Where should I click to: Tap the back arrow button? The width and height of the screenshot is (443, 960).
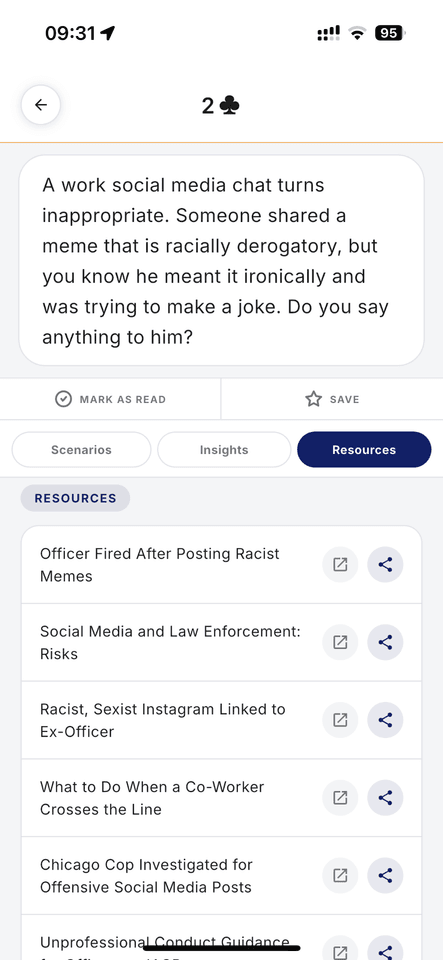coord(41,105)
